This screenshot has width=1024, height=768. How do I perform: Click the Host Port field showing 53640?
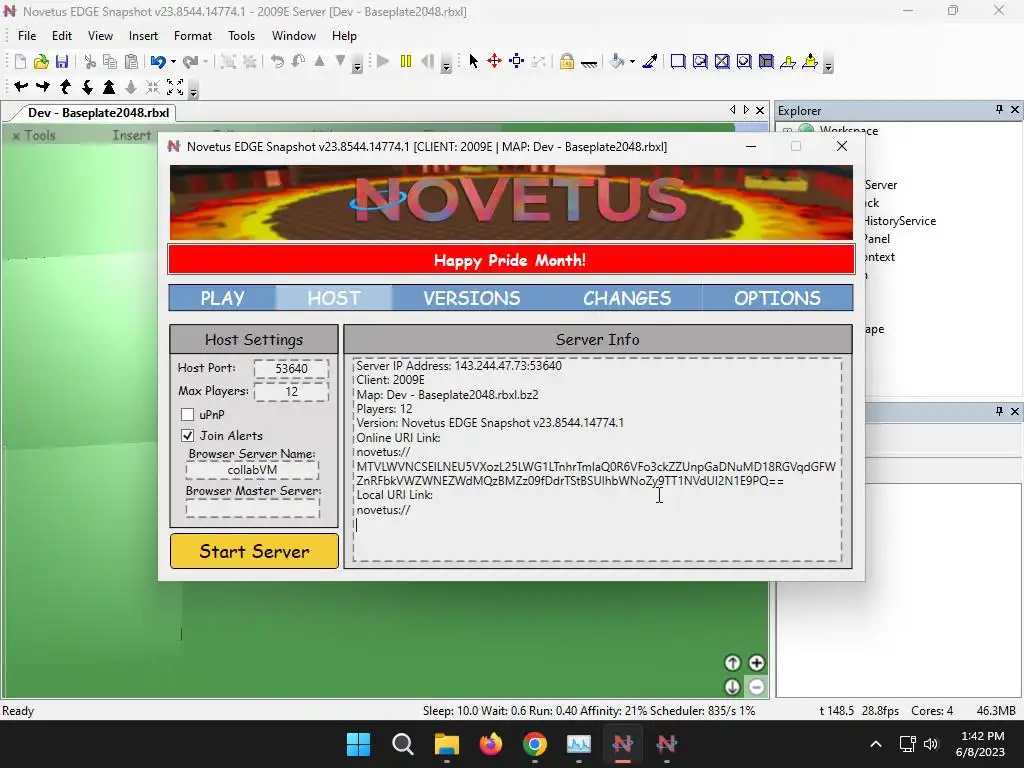[x=291, y=368]
